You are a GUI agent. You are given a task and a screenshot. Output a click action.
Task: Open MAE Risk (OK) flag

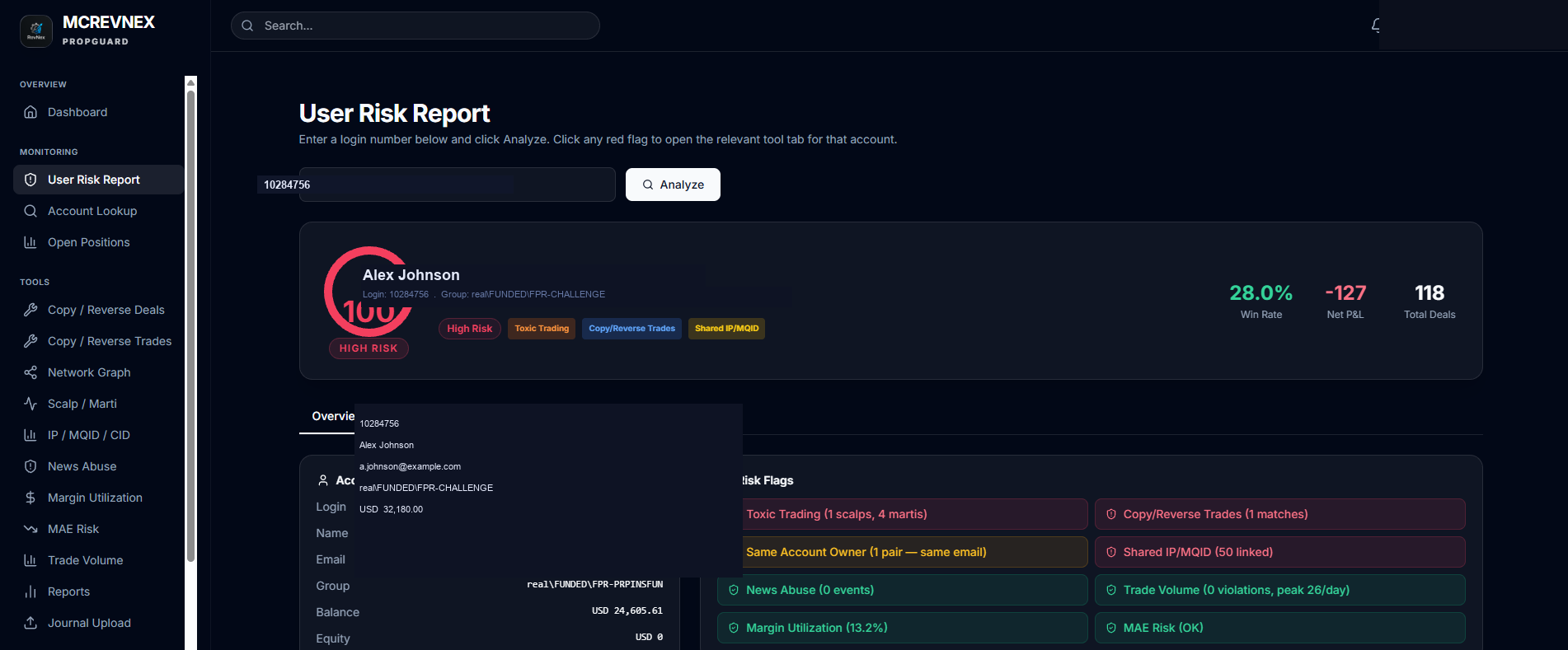coord(1280,628)
